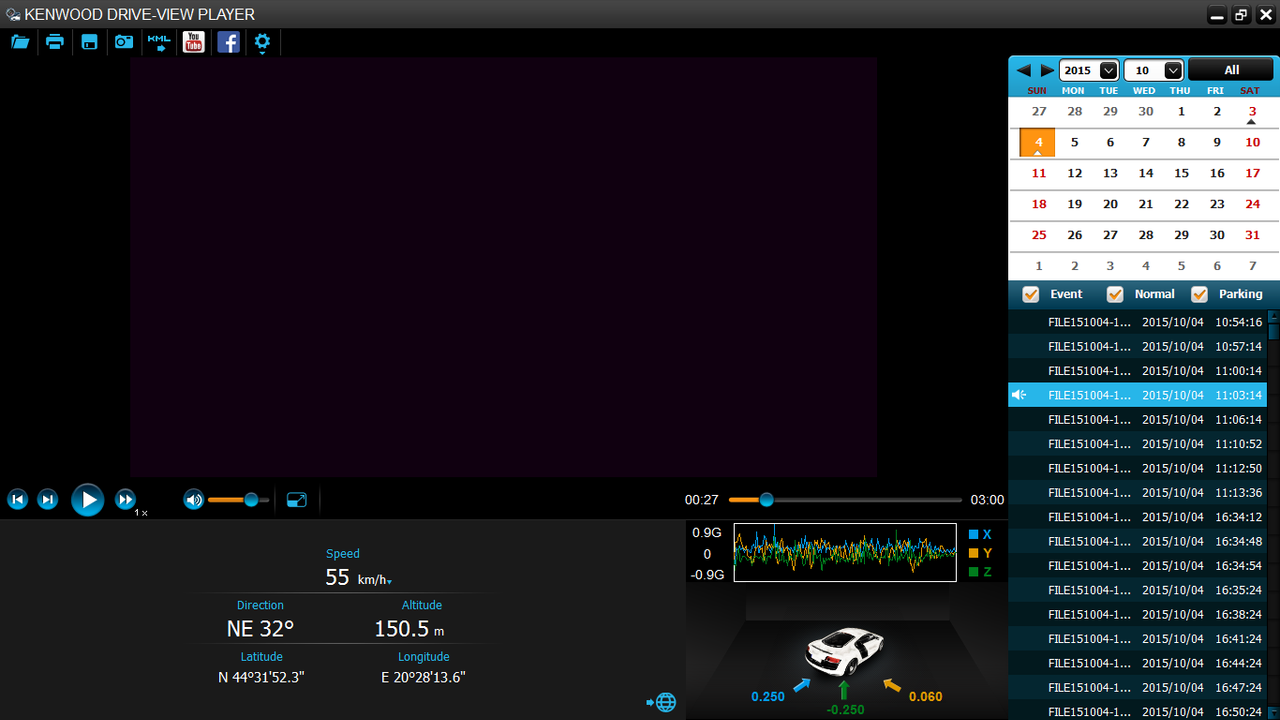This screenshot has width=1280, height=720.
Task: Click the Z axis green legend
Action: point(980,572)
